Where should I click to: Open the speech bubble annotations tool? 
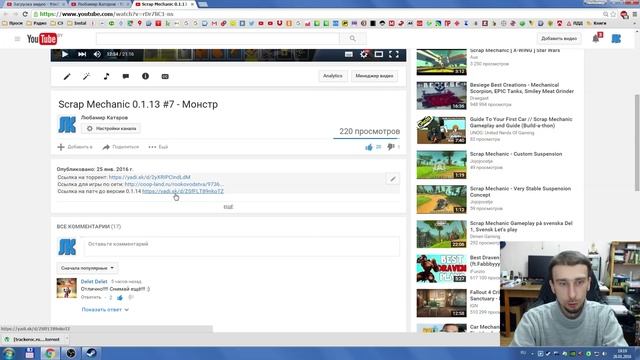coord(126,76)
